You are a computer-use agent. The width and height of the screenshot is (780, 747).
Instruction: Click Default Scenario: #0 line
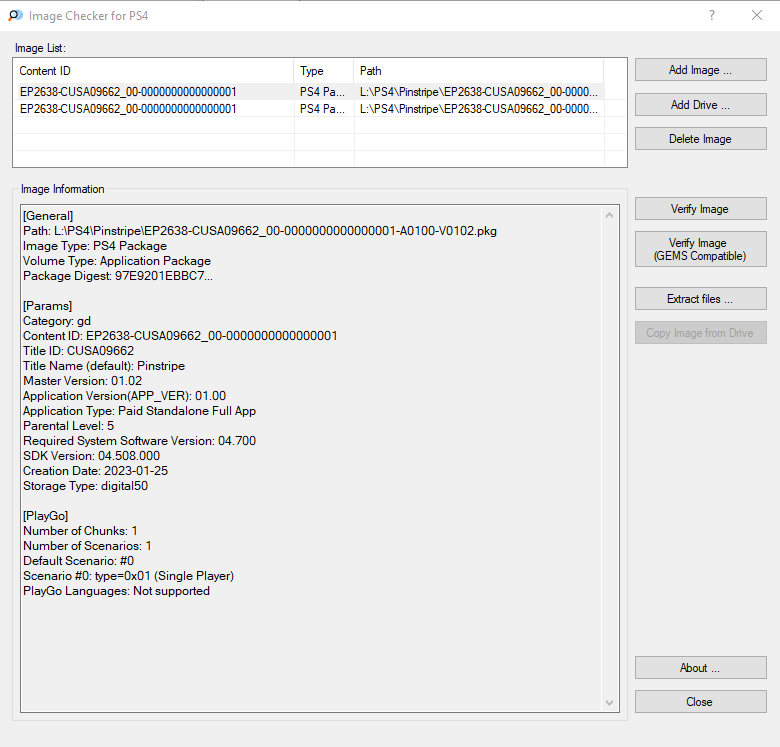[79, 561]
